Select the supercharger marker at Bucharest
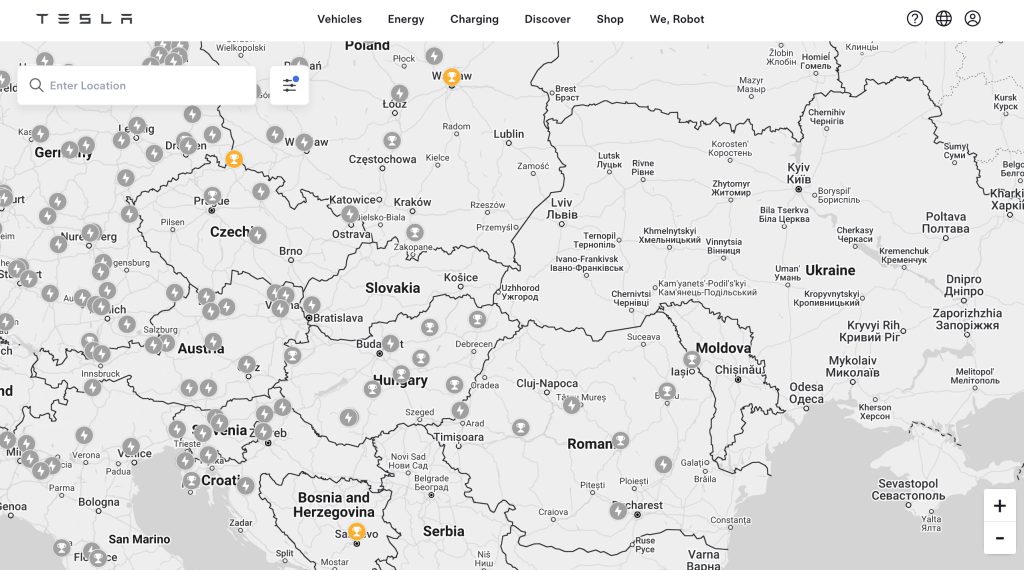Image resolution: width=1024 pixels, height=570 pixels. [618, 511]
